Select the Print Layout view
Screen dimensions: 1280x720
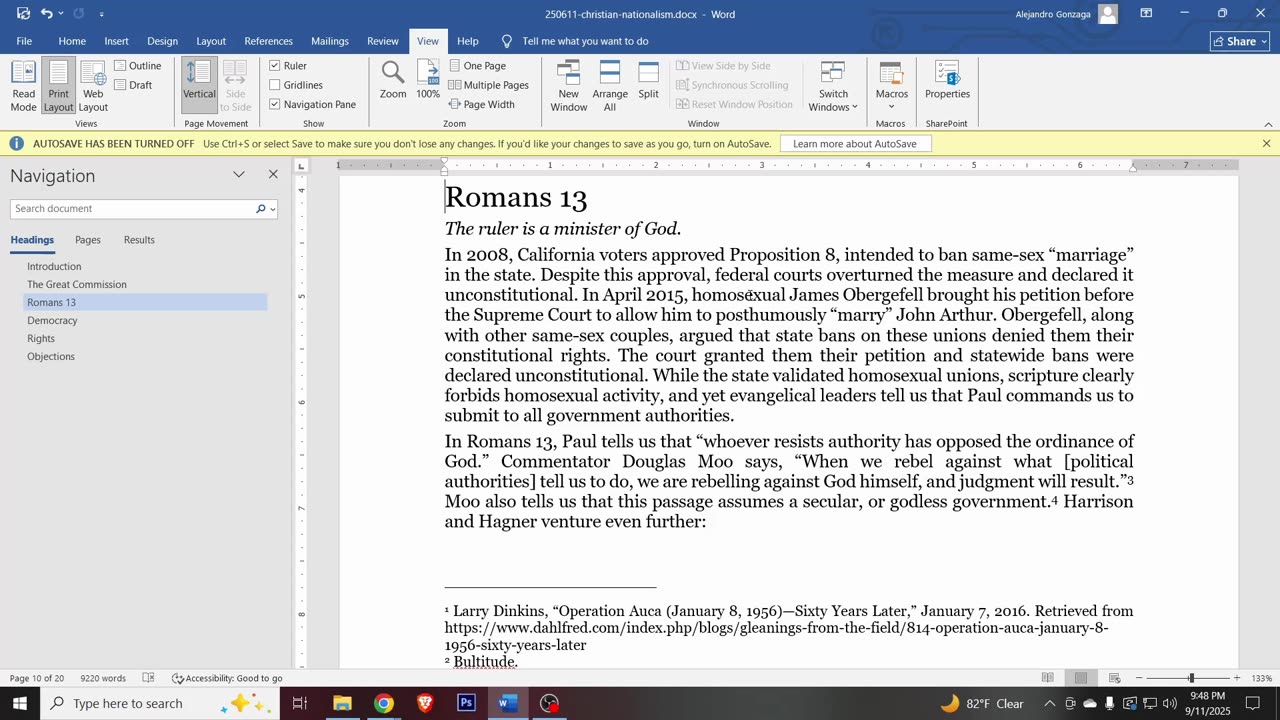pyautogui.click(x=58, y=86)
